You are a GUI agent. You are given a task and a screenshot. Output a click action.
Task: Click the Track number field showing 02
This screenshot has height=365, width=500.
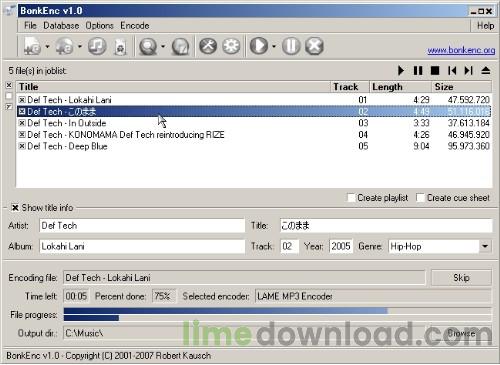coord(290,246)
